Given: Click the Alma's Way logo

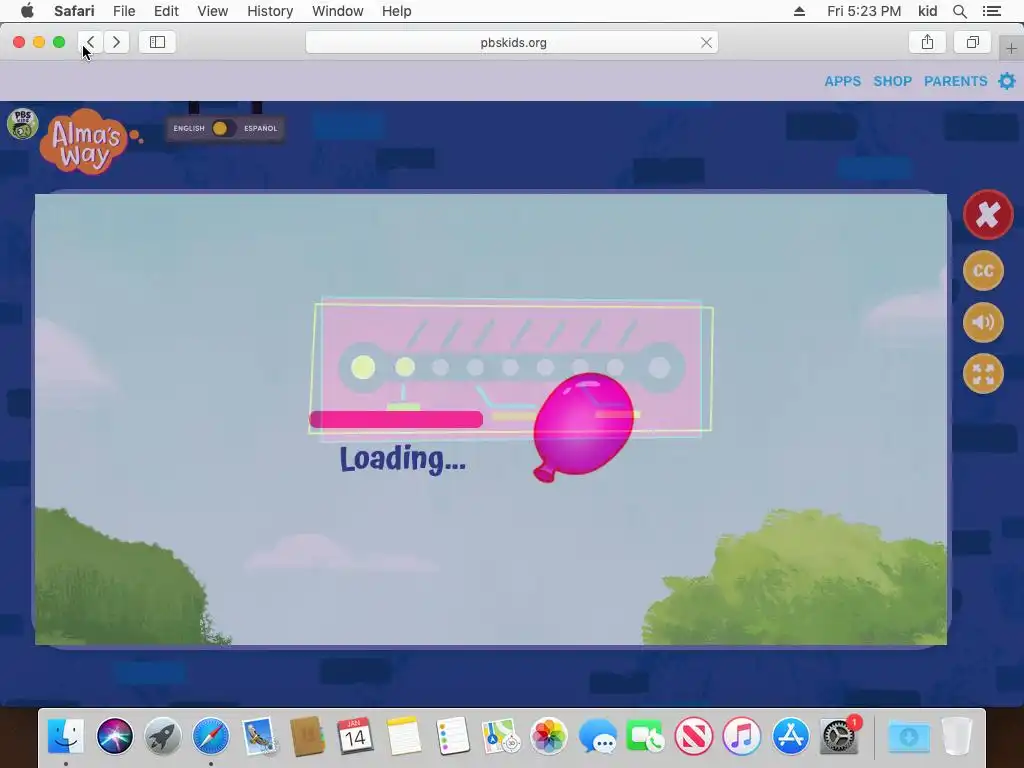Looking at the screenshot, I should click(87, 143).
